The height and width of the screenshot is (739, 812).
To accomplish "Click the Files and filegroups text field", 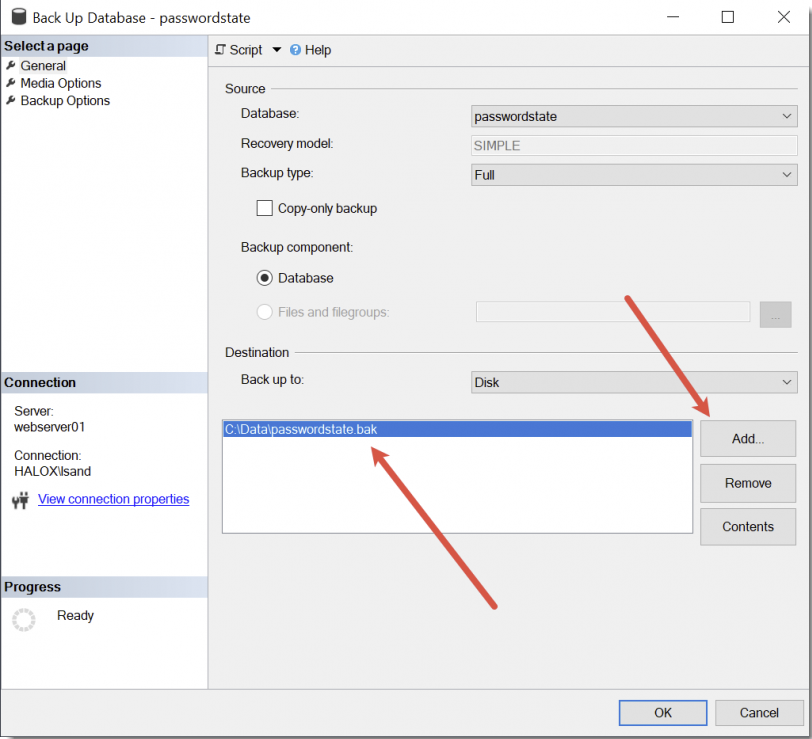I will (613, 312).
